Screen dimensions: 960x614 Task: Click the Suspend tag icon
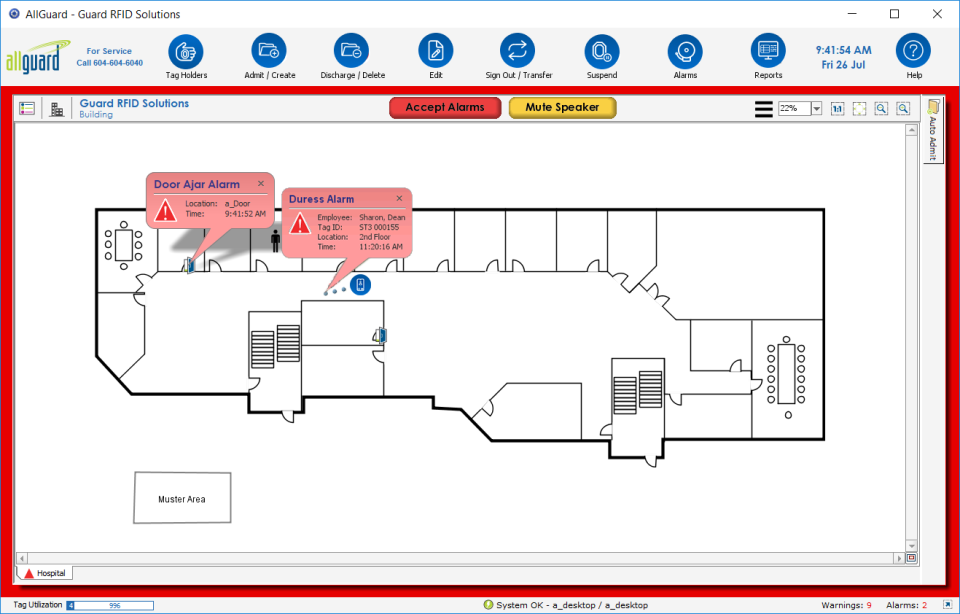coord(602,51)
